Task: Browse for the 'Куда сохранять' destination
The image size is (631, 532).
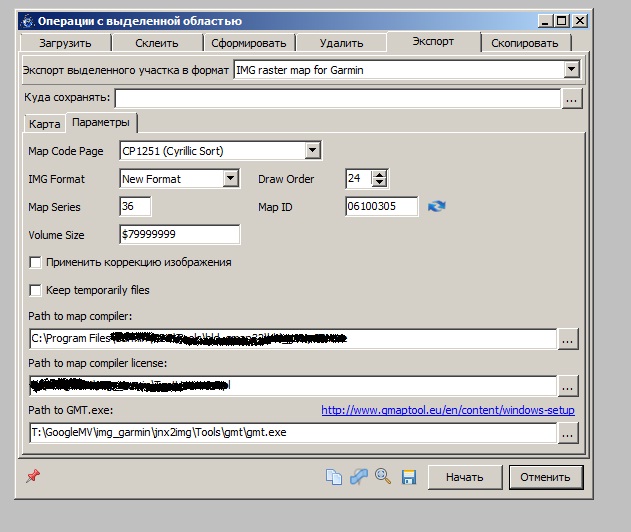Action: tap(571, 98)
